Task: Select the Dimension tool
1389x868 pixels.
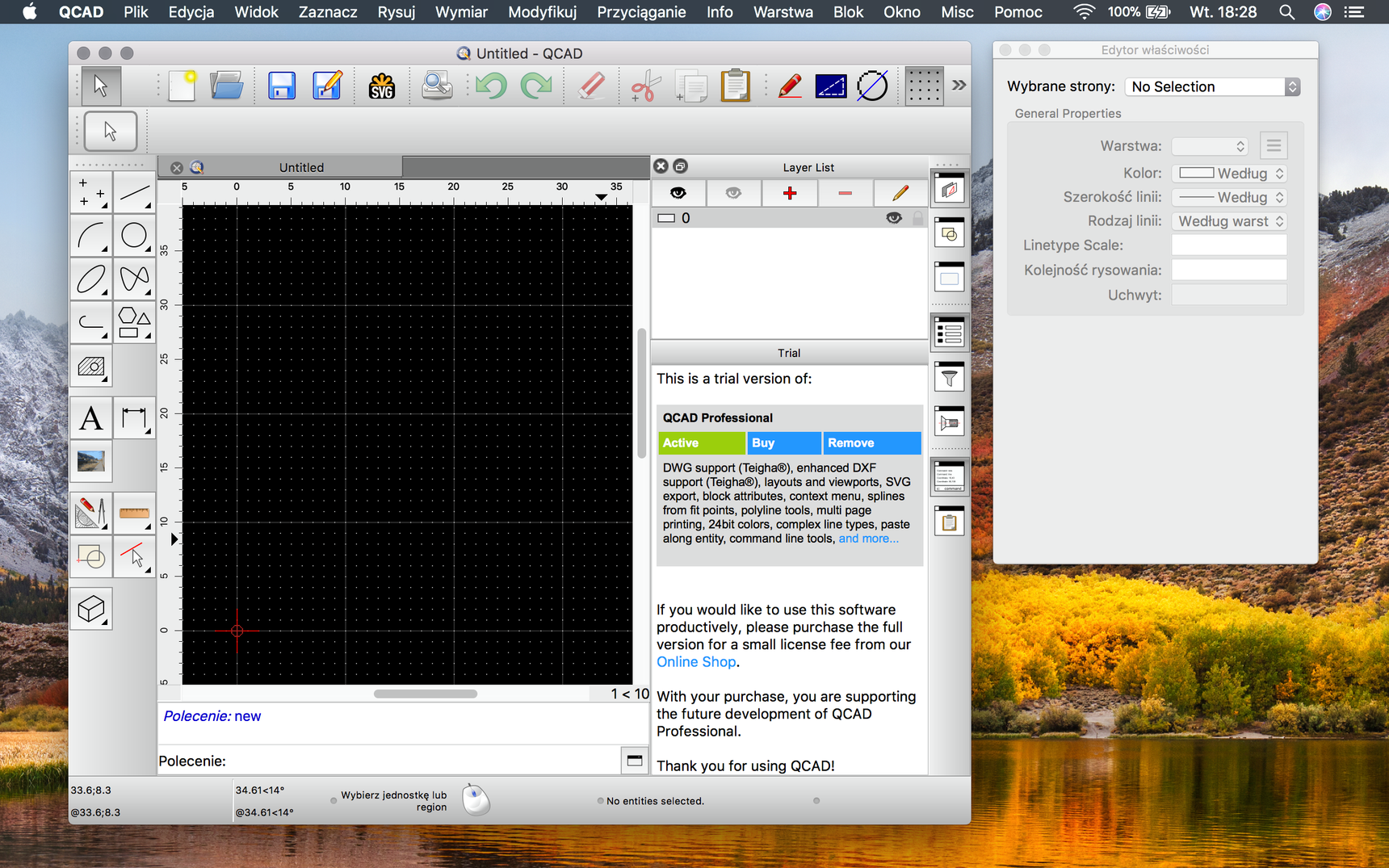Action: [134, 418]
